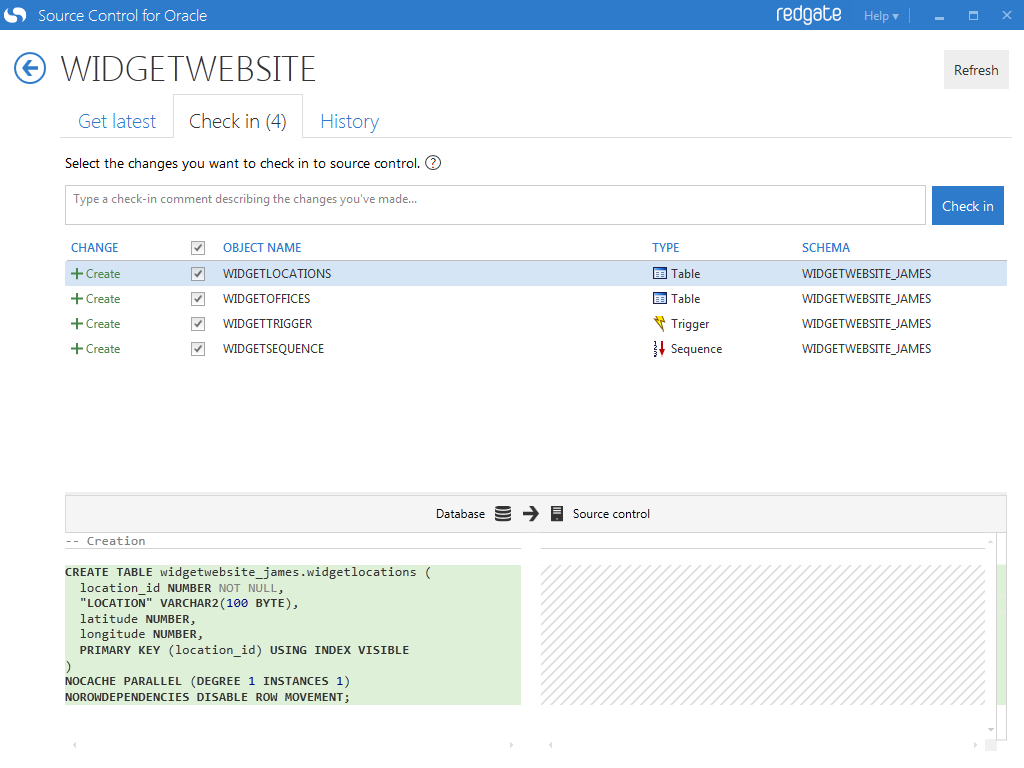
Task: Click the back arrow icon beside WIDGETWEBSITE
Action: coord(30,68)
